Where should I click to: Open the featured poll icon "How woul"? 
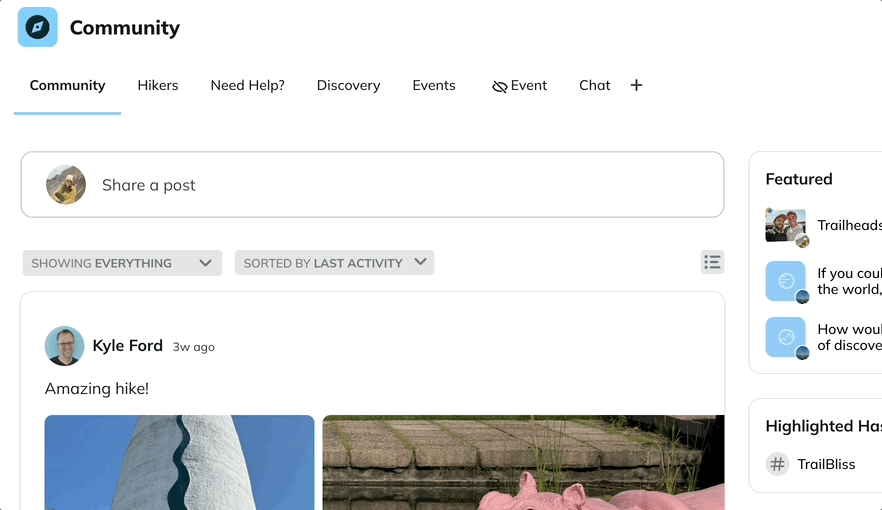(786, 337)
